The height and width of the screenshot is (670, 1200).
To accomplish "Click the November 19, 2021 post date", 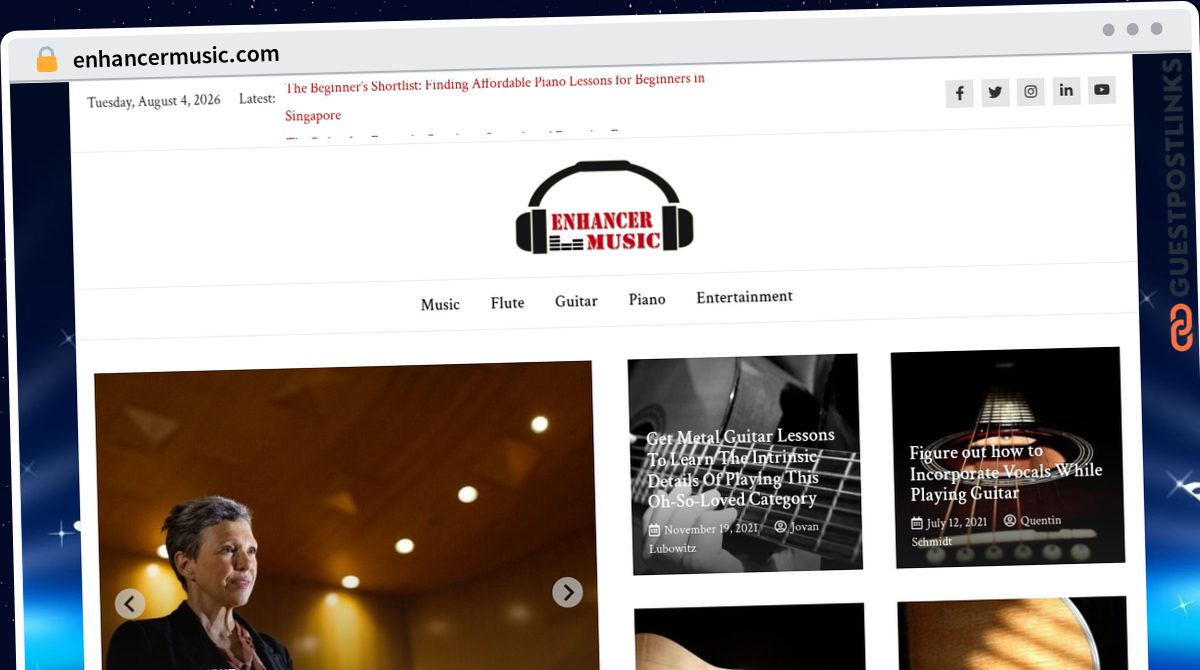I will (711, 529).
